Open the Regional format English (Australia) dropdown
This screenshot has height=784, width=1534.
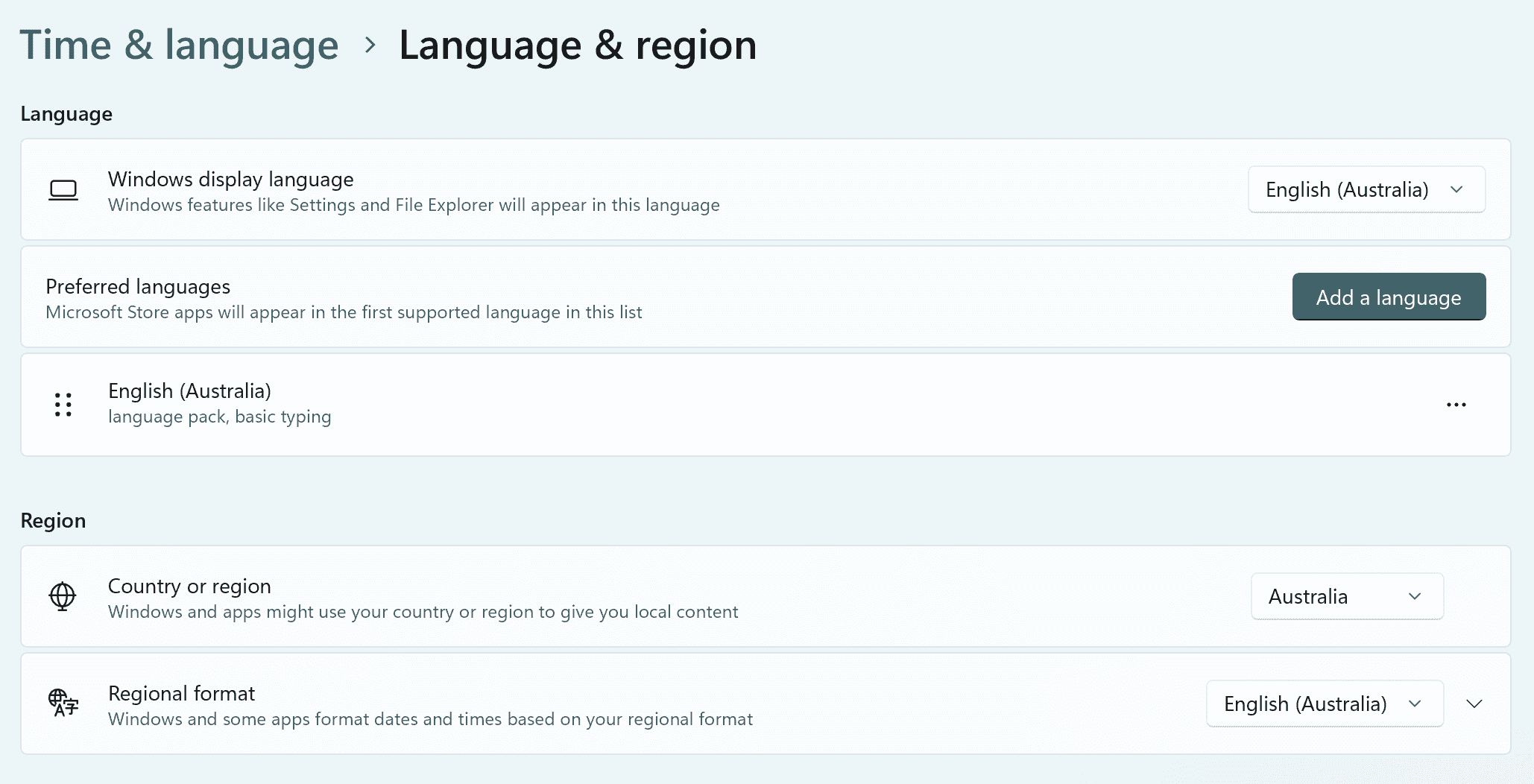click(x=1324, y=704)
